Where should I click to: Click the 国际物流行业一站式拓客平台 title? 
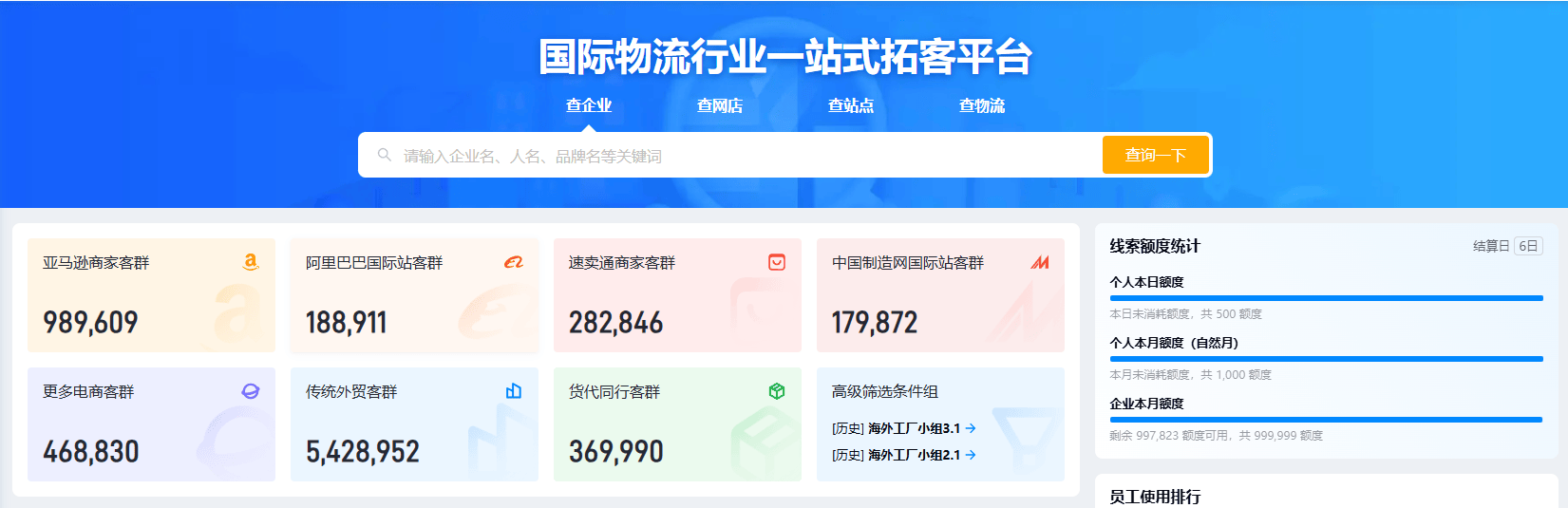click(784, 57)
